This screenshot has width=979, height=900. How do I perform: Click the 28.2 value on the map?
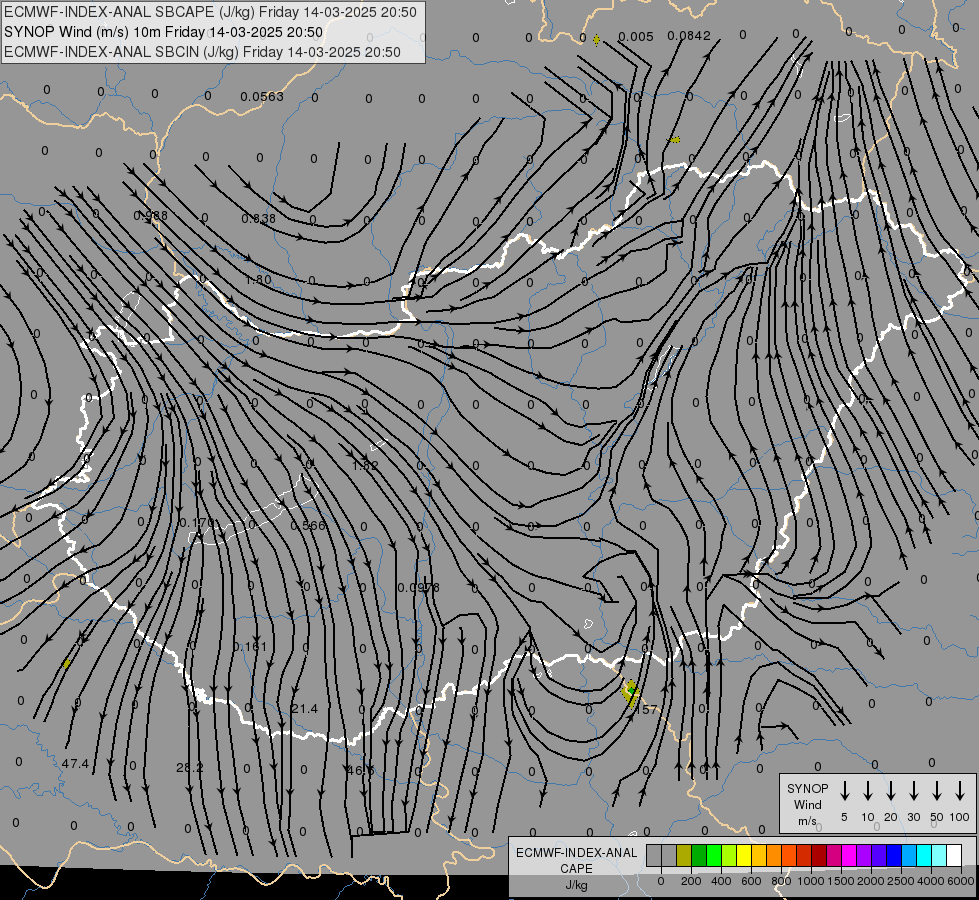point(190,767)
